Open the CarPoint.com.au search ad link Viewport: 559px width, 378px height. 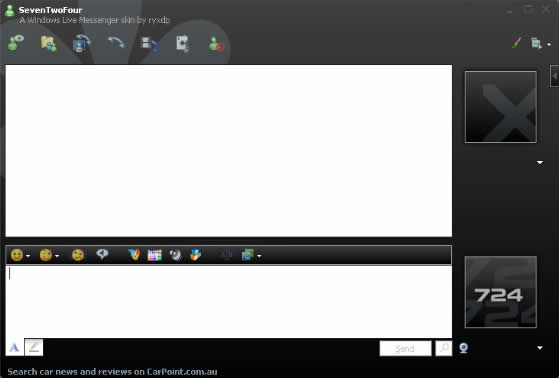[x=112, y=372]
